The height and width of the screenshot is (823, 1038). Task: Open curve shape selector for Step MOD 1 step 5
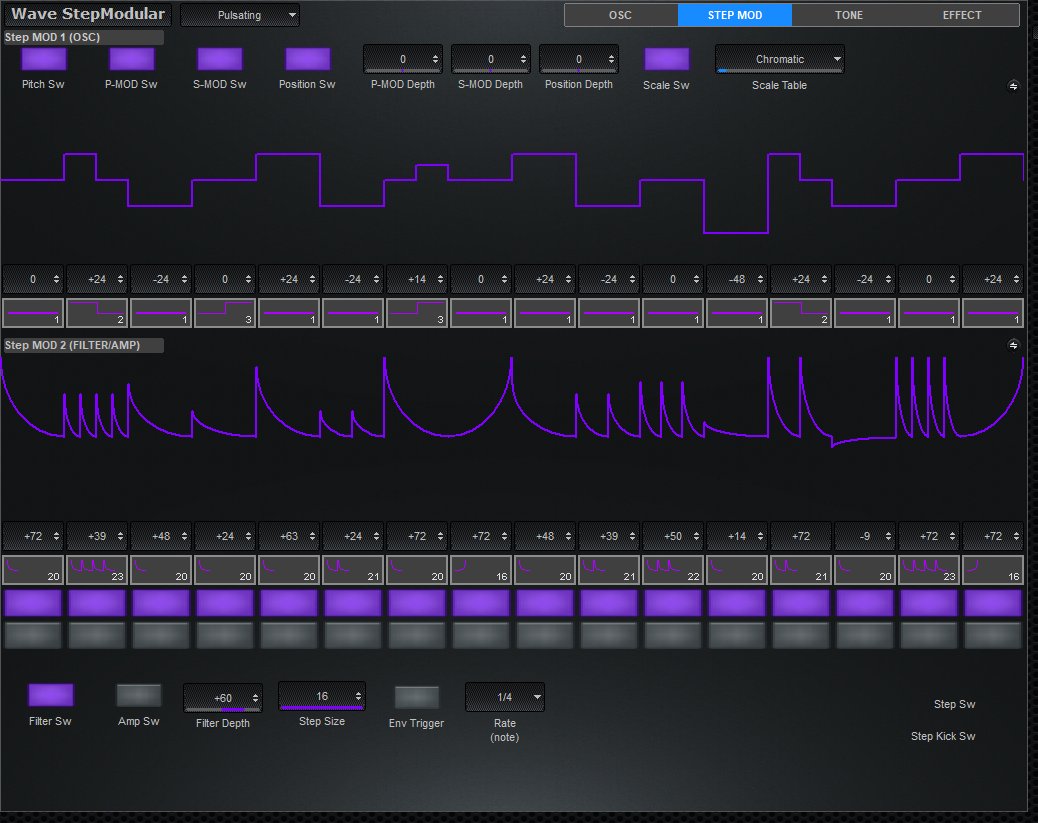[289, 313]
